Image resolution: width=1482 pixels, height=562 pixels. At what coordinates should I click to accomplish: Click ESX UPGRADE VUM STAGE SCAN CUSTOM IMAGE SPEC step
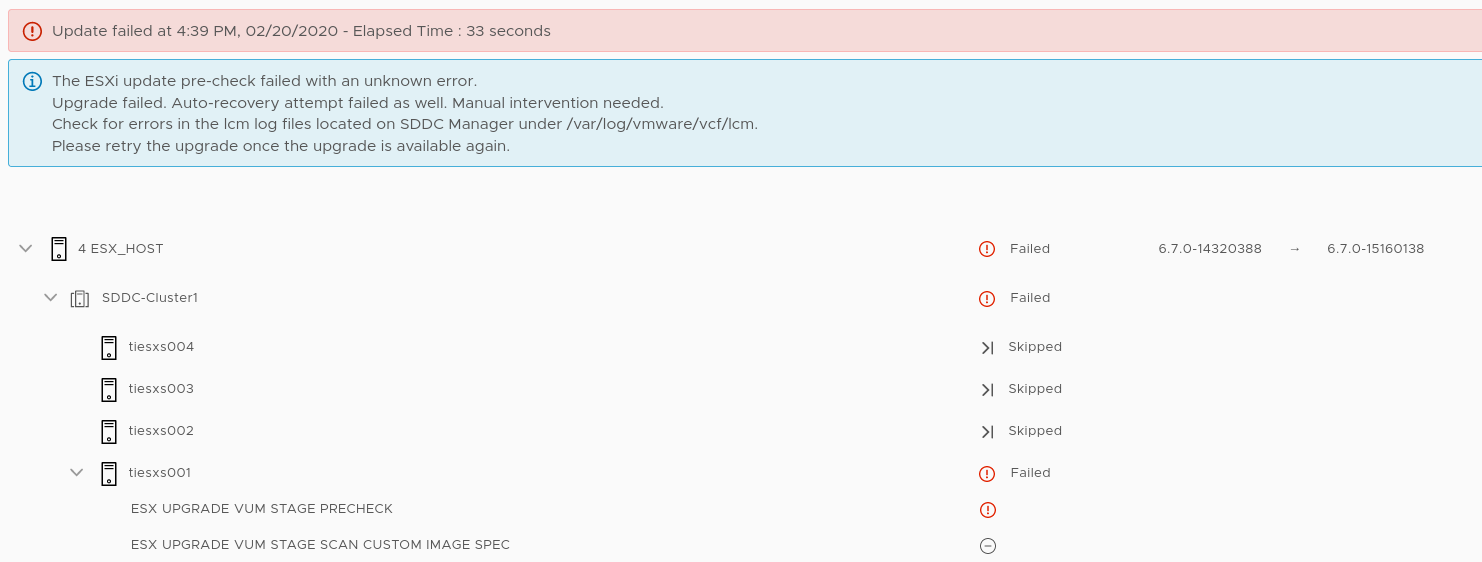coord(320,545)
